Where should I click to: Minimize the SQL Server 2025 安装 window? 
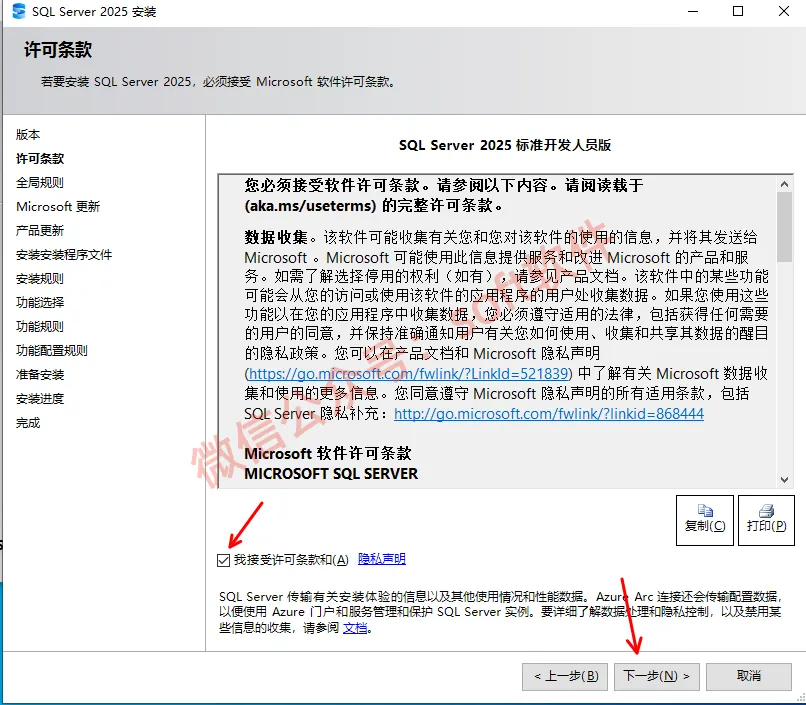coord(693,11)
